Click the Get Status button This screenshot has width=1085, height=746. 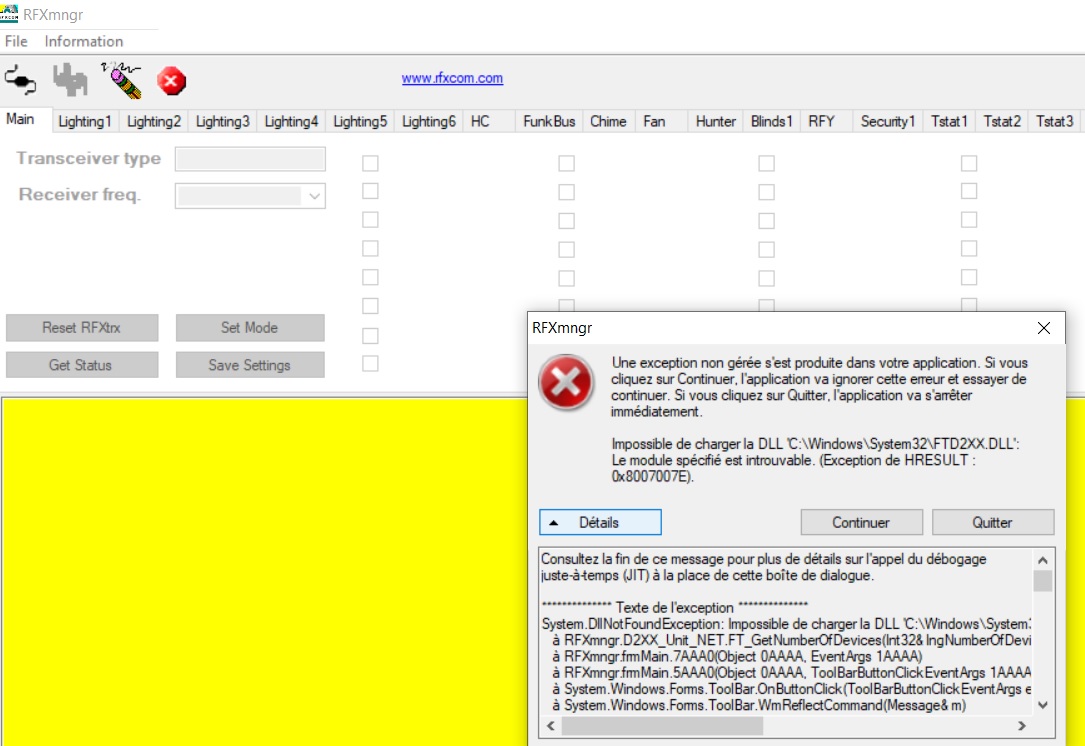pos(82,365)
